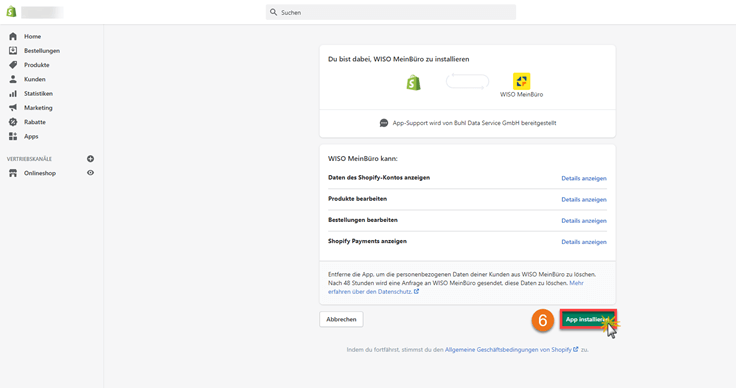Click the Produkte tag icon
Viewport: 736px width, 388px height.
tap(13, 65)
